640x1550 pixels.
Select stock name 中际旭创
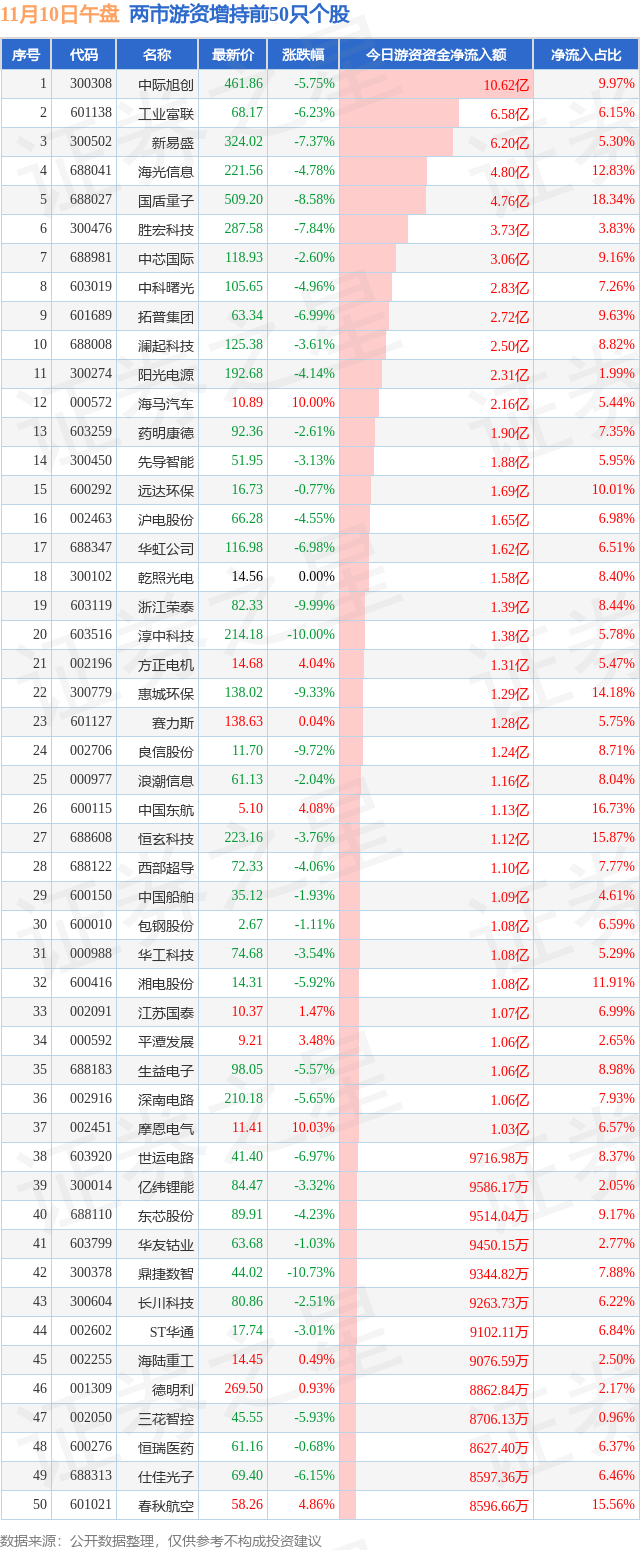[x=167, y=85]
